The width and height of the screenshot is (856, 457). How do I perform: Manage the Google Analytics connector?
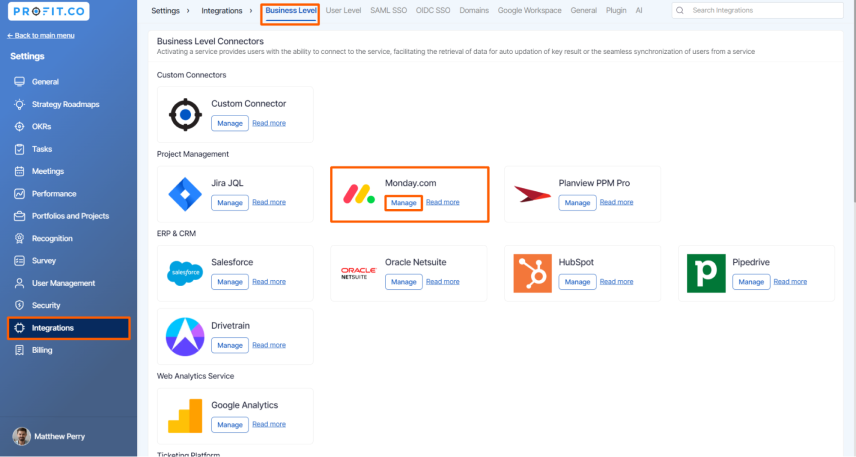point(230,425)
